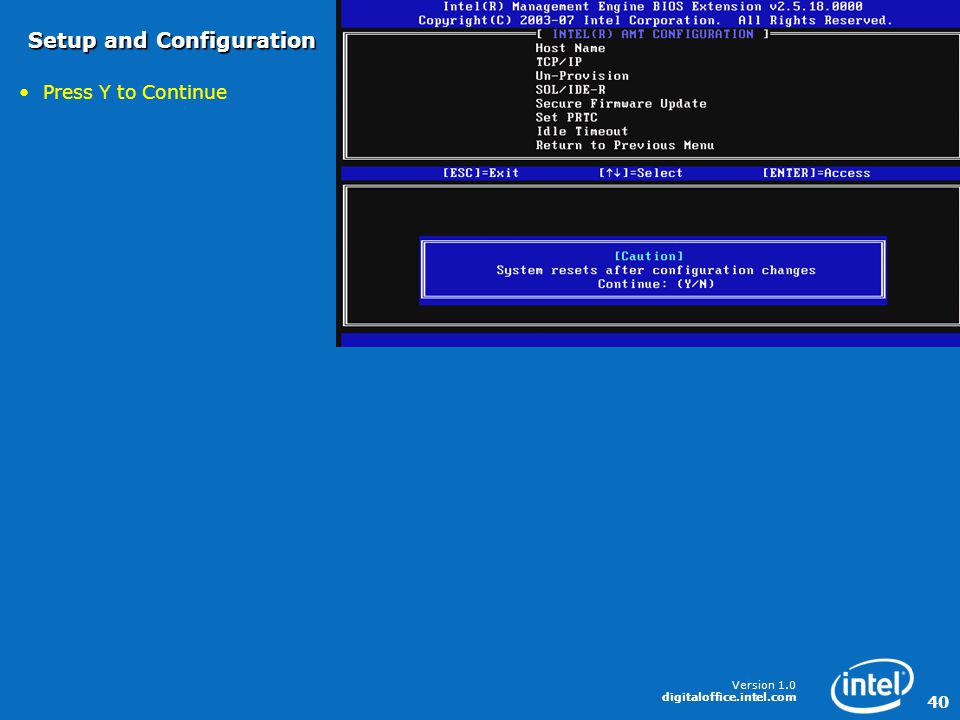The height and width of the screenshot is (720, 960).
Task: Click the [ENTER]=Access hint
Action: coord(816,173)
